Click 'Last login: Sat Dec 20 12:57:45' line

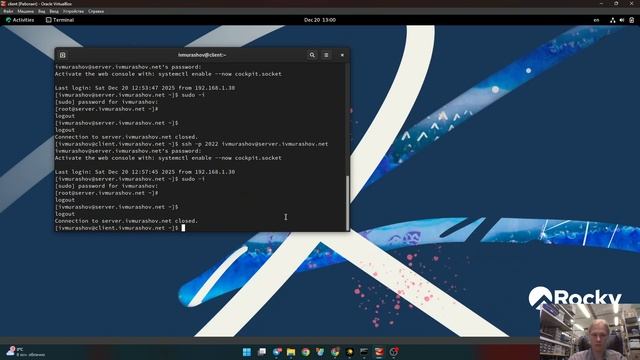[145, 172]
